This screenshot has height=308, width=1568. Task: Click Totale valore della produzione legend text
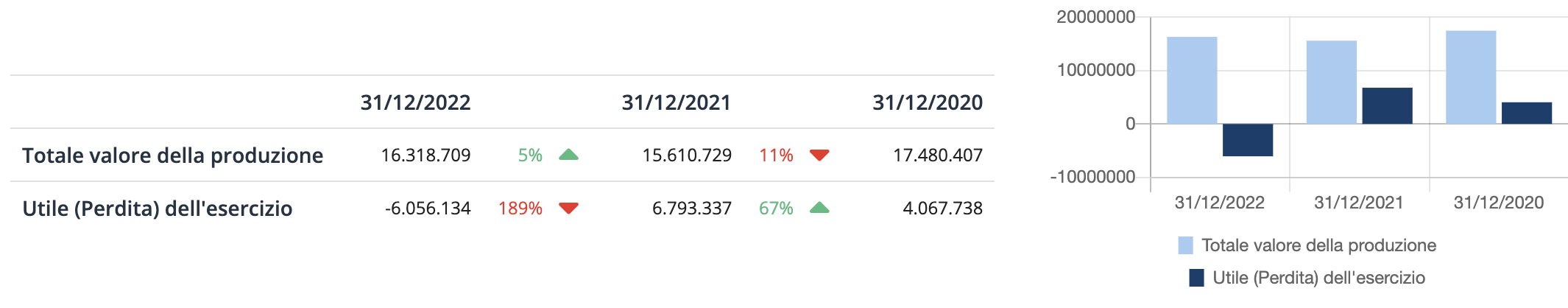[1318, 245]
